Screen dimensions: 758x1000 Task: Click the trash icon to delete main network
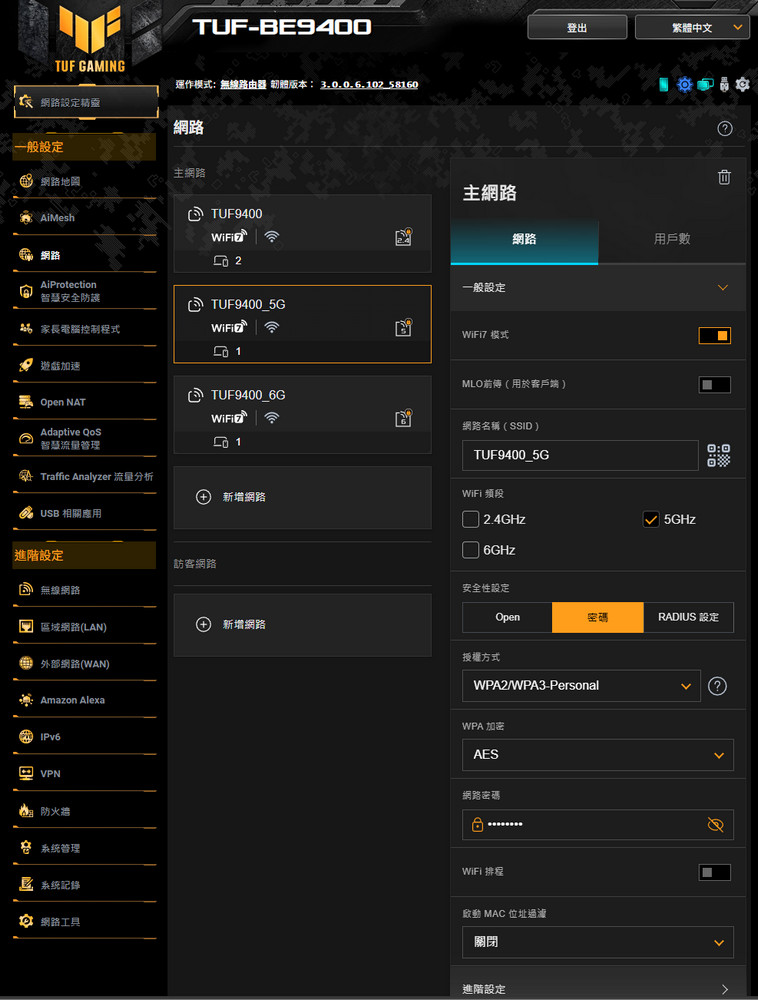[x=724, y=177]
